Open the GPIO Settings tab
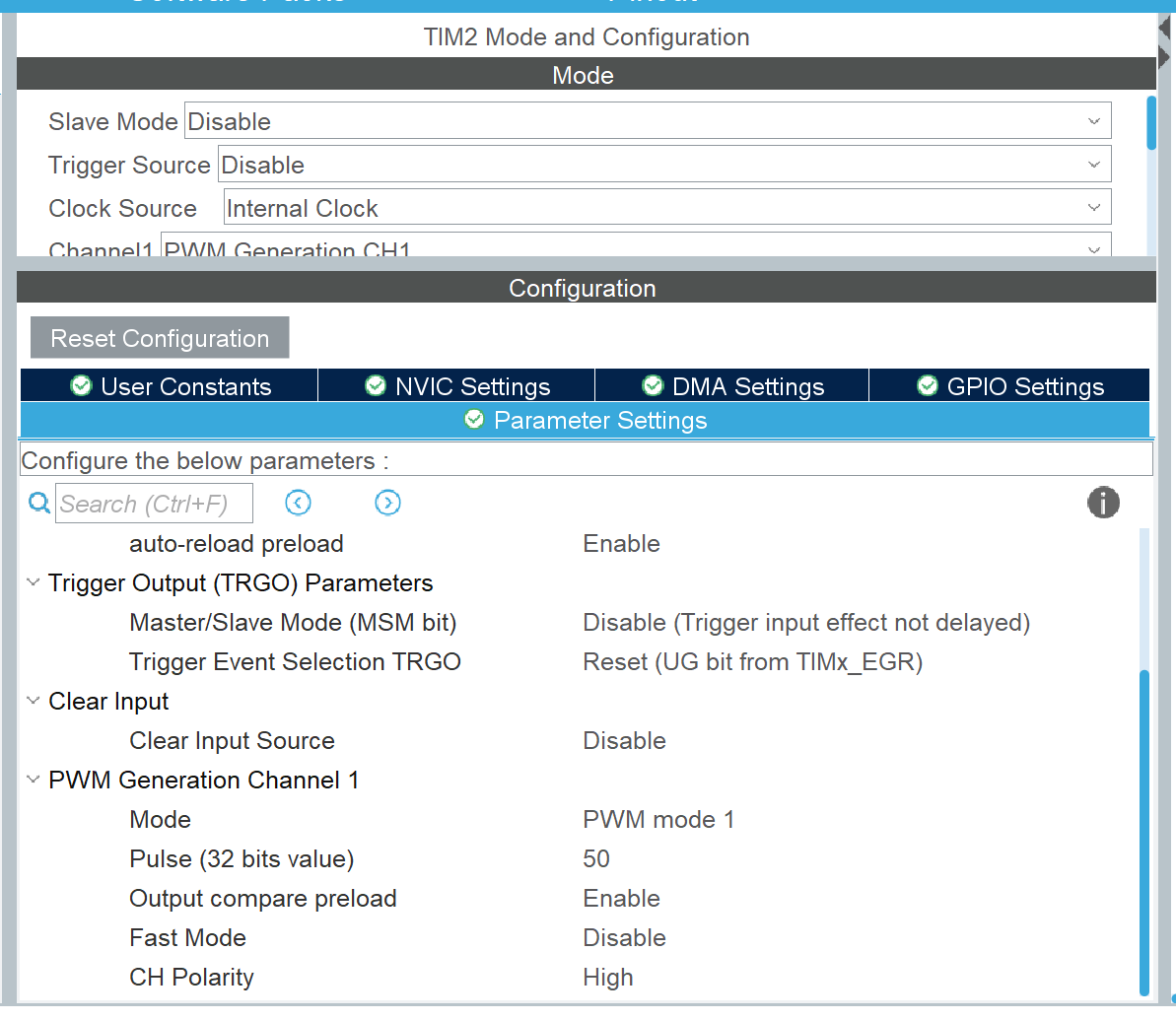1176x1020 pixels. coord(1009,386)
